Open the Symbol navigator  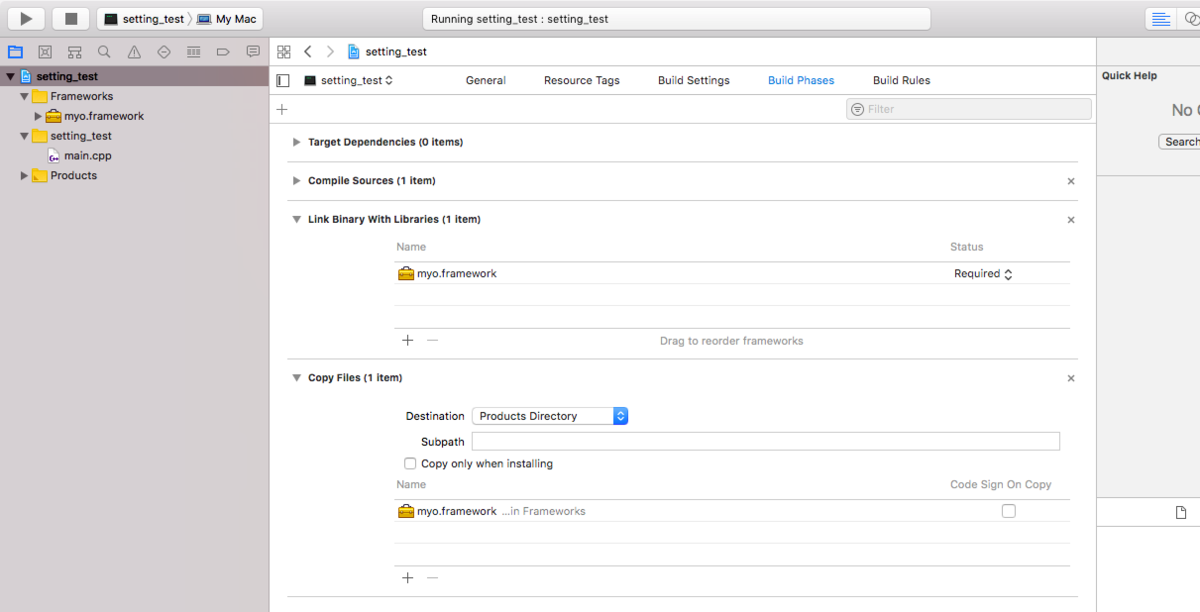[75, 52]
